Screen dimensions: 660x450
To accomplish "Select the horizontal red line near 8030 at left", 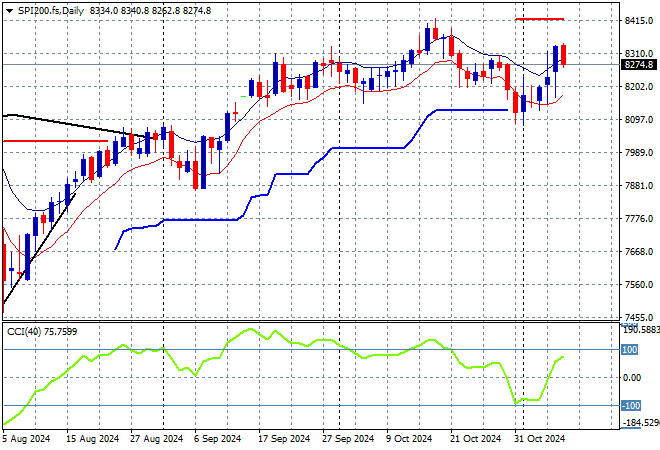I will pyautogui.click(x=55, y=141).
